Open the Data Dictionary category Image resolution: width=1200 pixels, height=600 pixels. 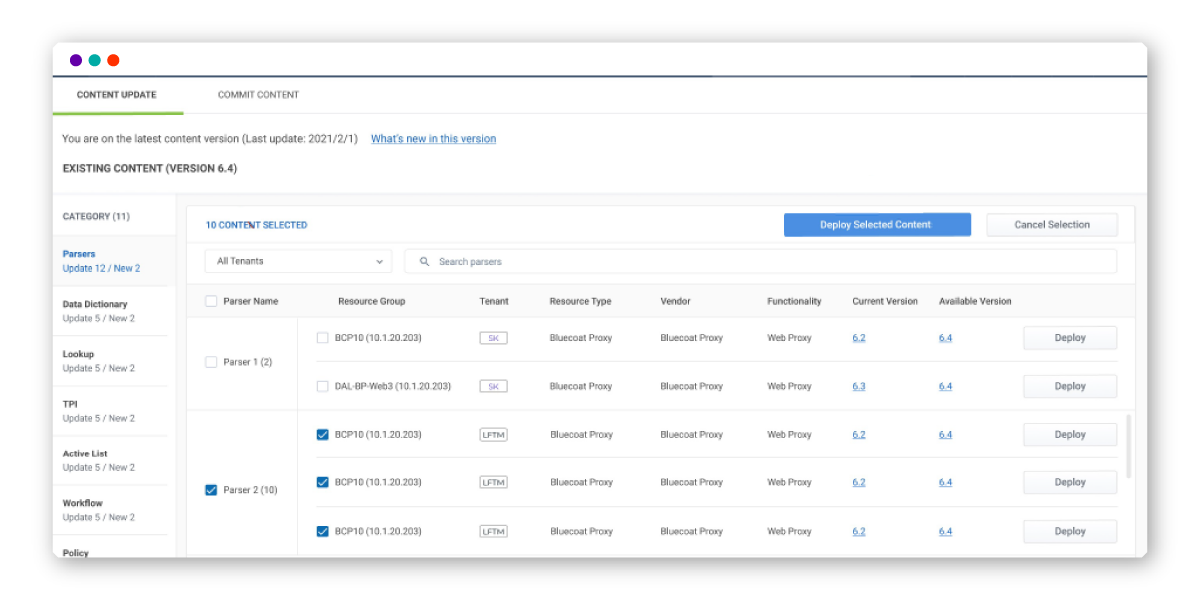click(x=96, y=311)
